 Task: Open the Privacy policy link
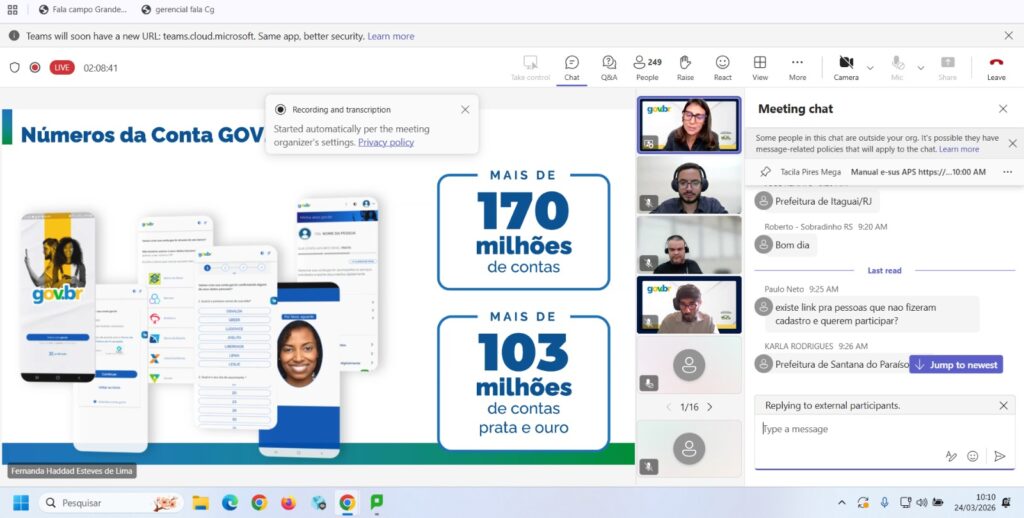385,142
